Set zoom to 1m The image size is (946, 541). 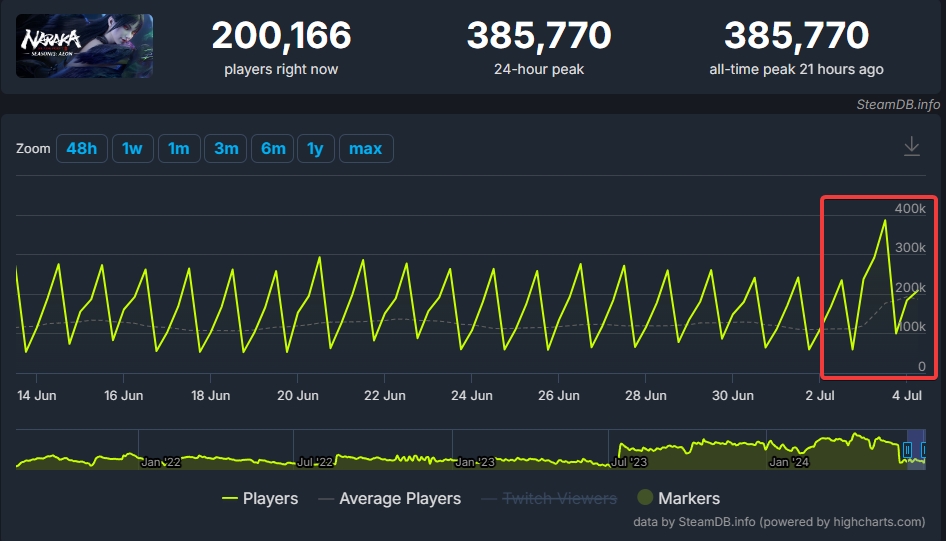click(x=179, y=148)
